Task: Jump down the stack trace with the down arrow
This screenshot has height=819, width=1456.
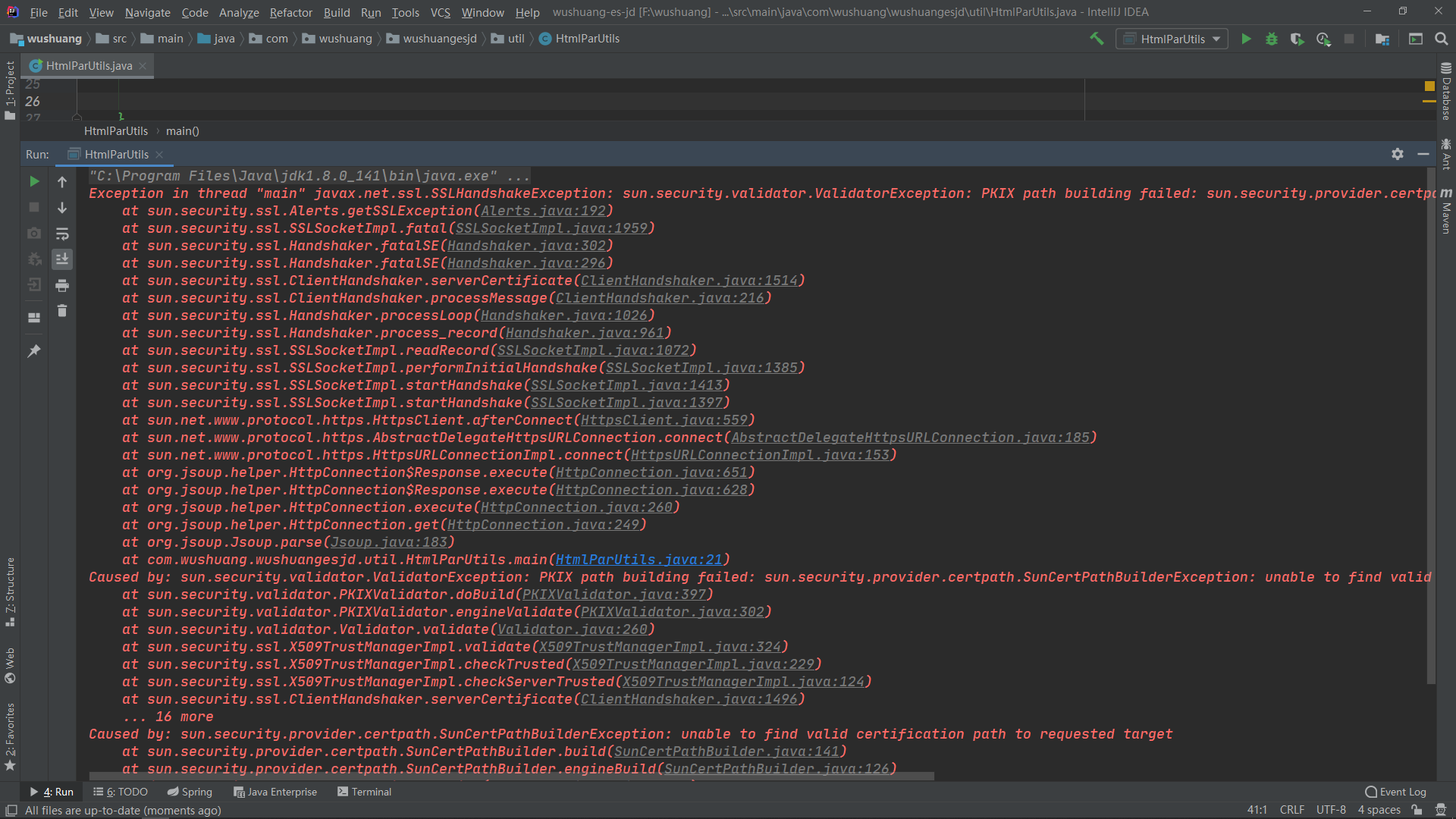Action: coord(62,207)
